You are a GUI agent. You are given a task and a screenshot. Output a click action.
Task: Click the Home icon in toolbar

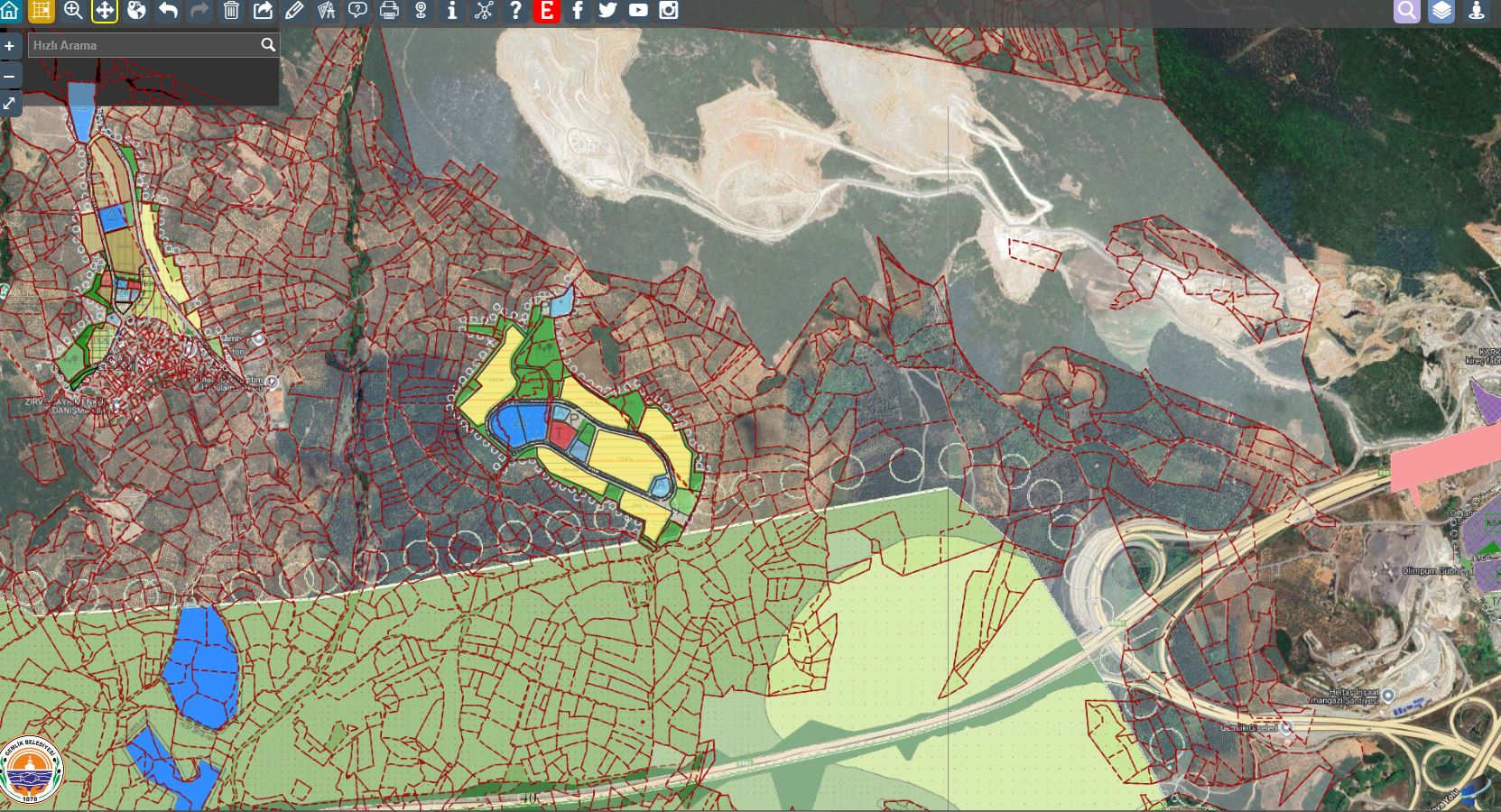10,11
